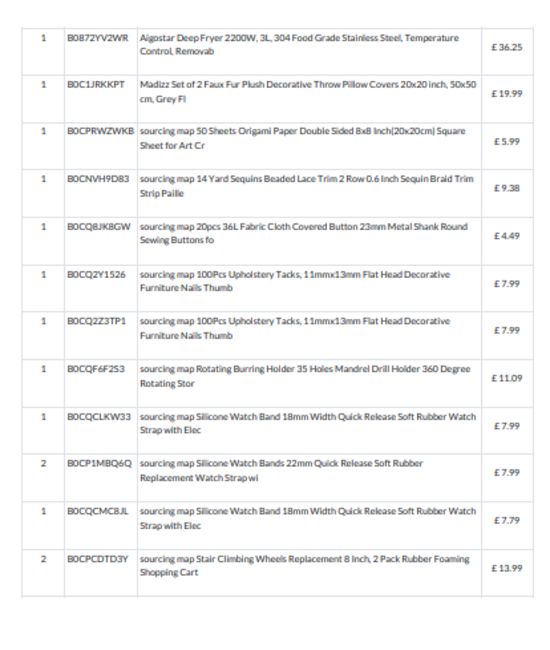Click the £ 19.99 price cell
The height and width of the screenshot is (650, 550).
coord(506,94)
